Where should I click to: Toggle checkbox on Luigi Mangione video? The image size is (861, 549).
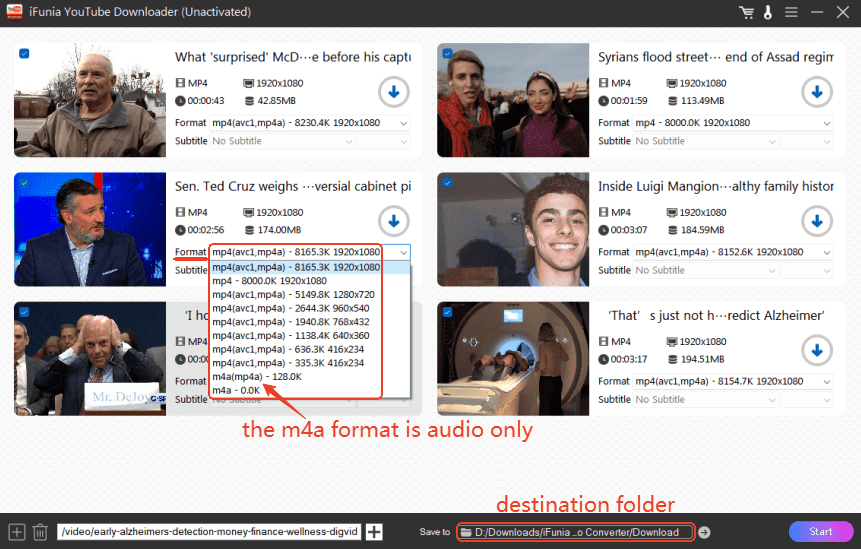pos(447,183)
